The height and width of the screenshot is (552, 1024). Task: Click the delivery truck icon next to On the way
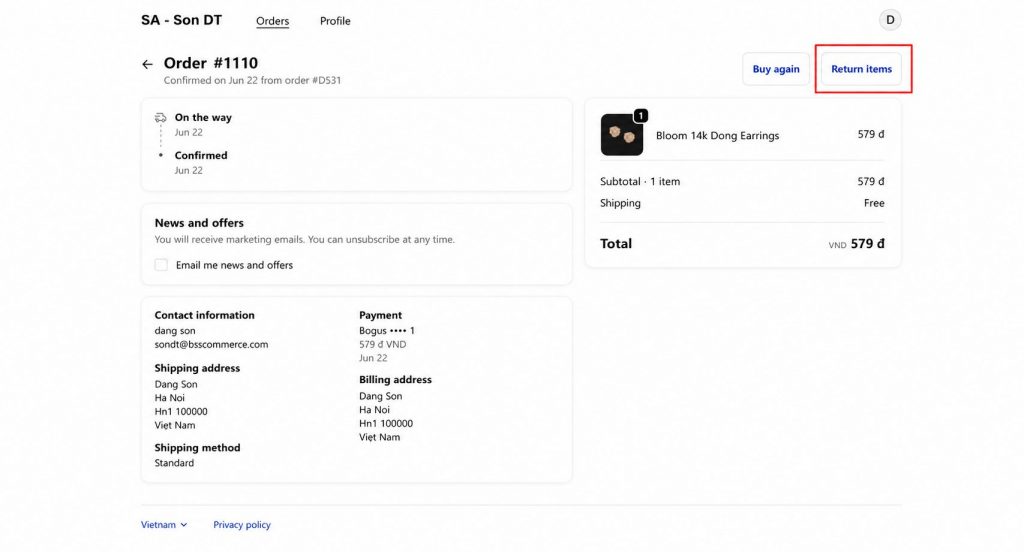pos(160,118)
